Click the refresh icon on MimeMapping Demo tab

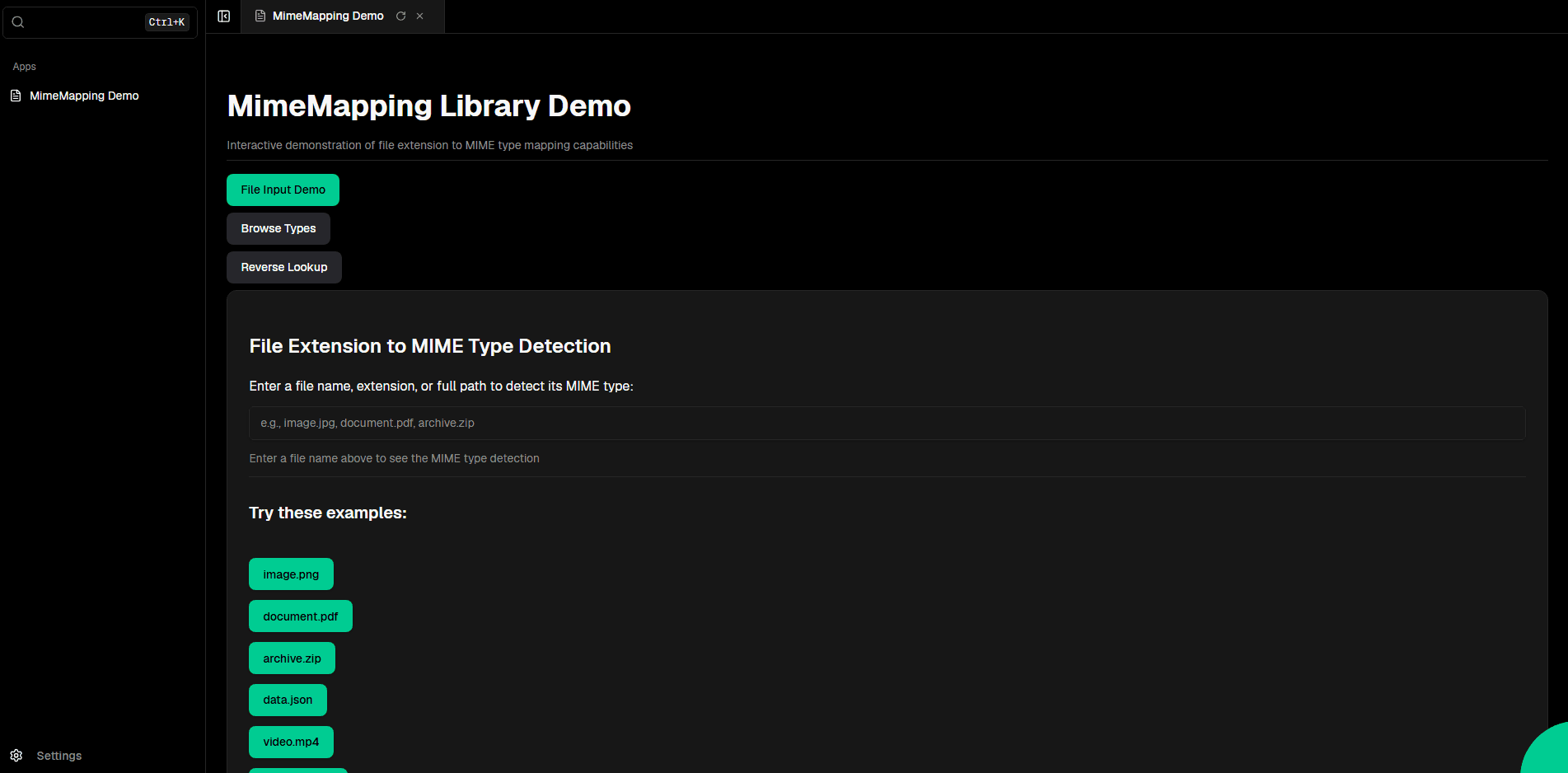click(400, 16)
